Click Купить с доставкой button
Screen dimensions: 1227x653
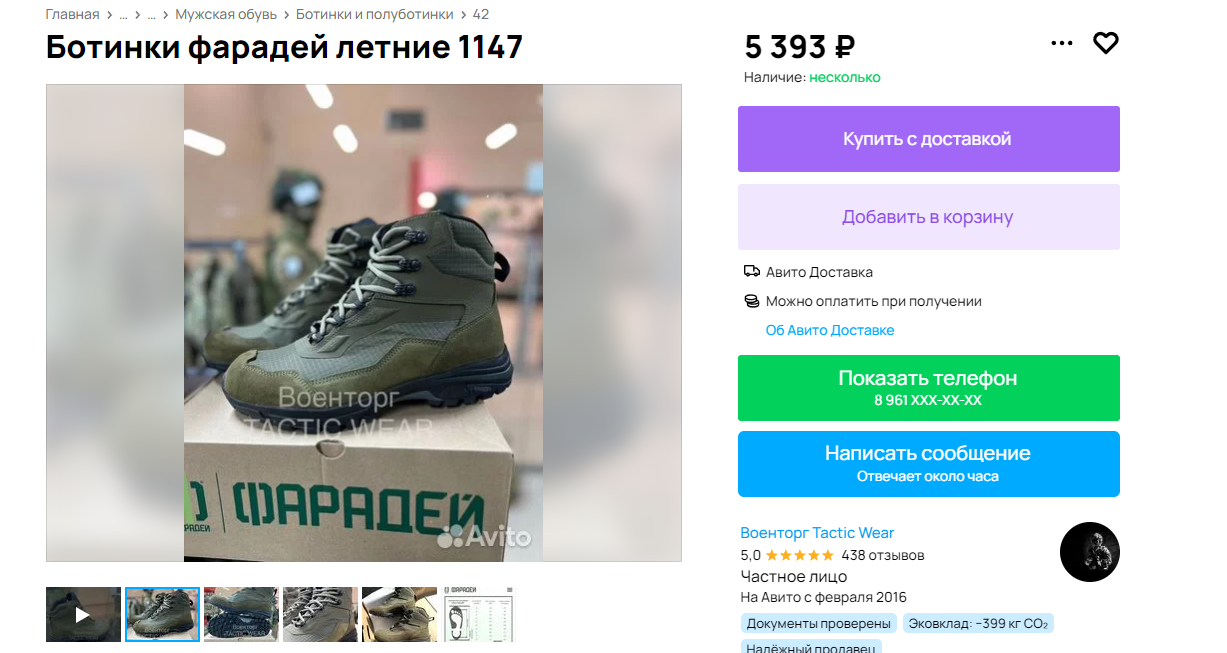click(x=928, y=139)
